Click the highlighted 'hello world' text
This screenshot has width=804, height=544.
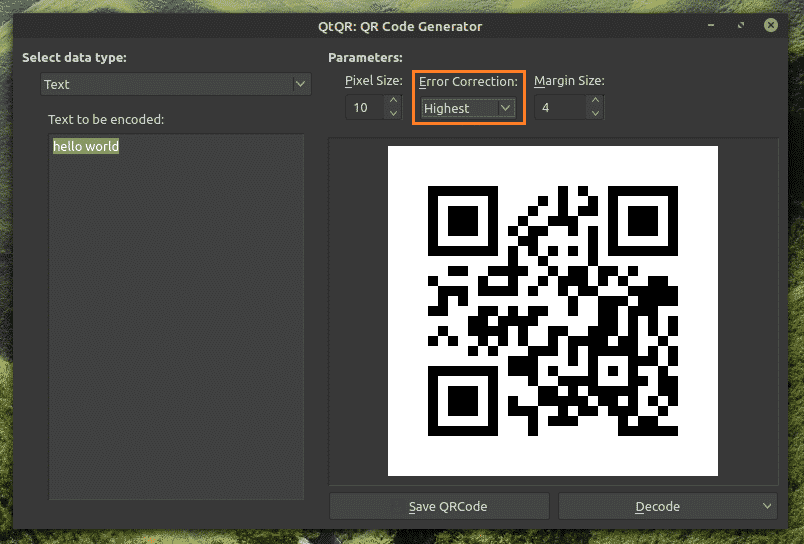pos(86,146)
